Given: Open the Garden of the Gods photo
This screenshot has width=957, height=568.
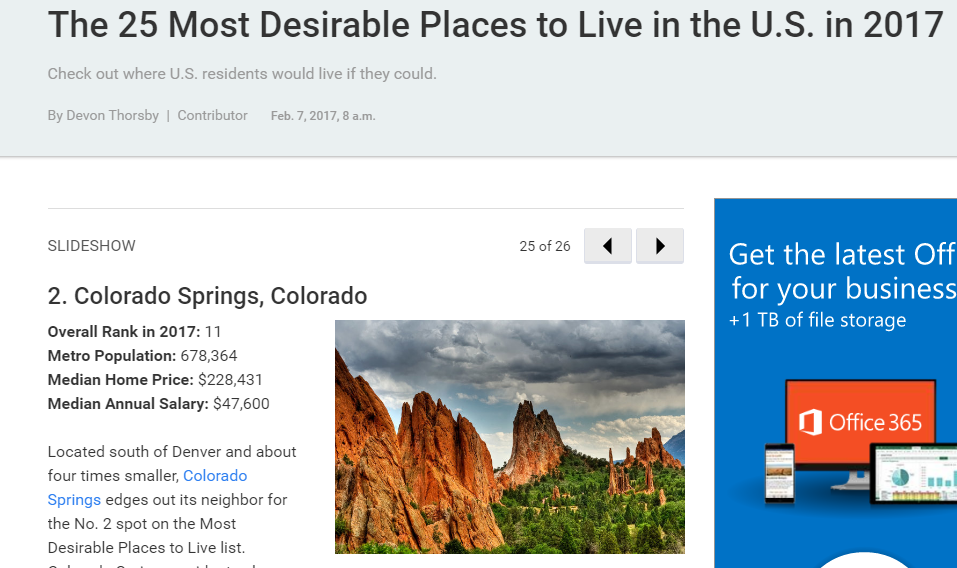Looking at the screenshot, I should pyautogui.click(x=510, y=437).
